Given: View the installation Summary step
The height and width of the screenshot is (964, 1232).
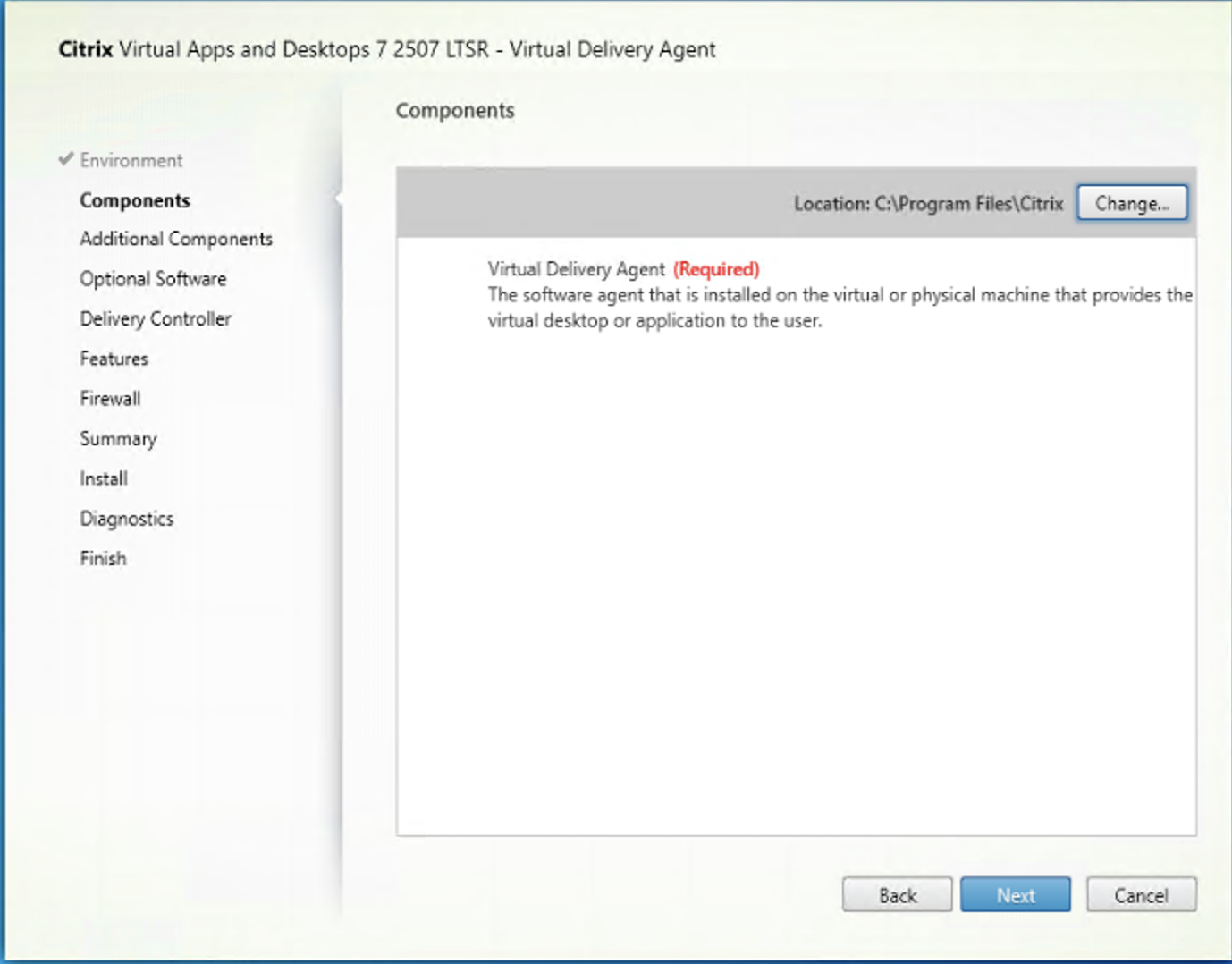Looking at the screenshot, I should pyautogui.click(x=118, y=438).
